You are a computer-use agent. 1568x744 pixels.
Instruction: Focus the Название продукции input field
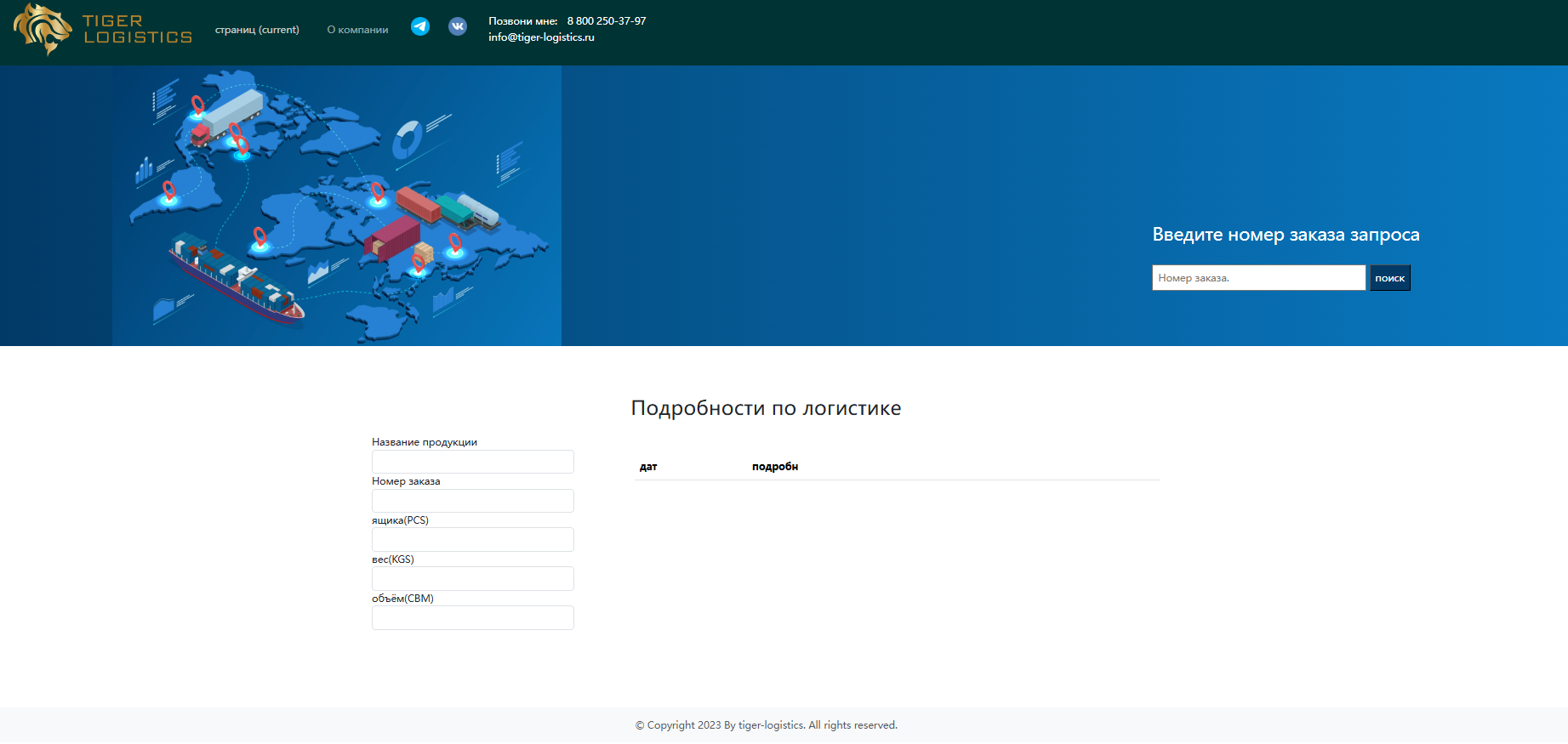[x=473, y=462]
